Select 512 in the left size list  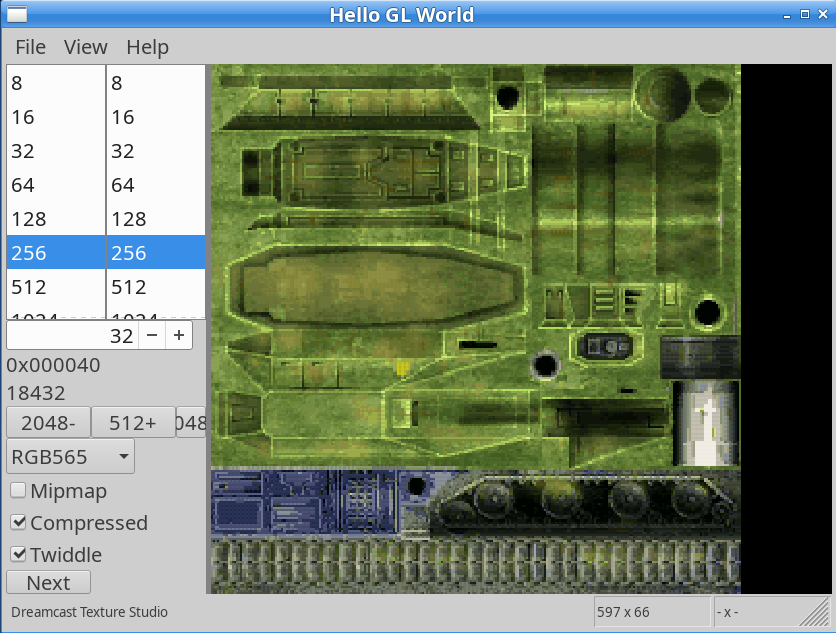[56, 287]
